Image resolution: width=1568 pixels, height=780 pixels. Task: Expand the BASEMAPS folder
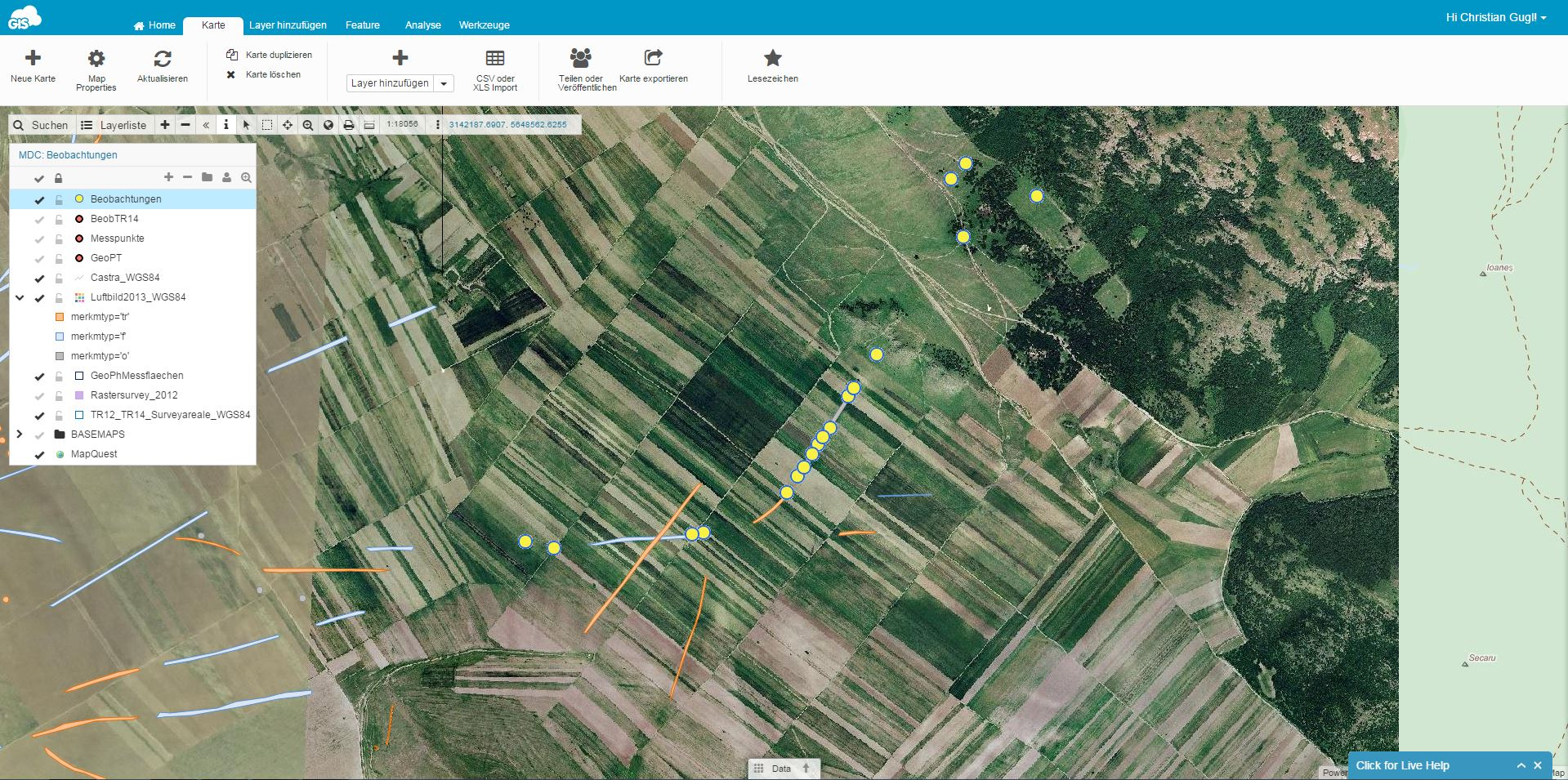coord(20,434)
